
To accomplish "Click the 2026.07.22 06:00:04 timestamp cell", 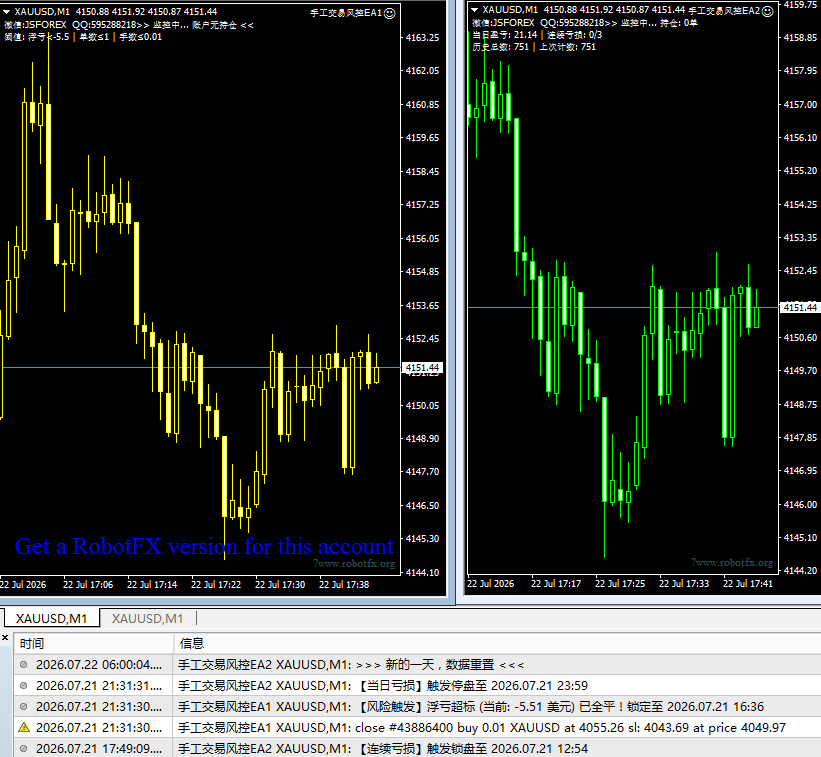I will [99, 664].
